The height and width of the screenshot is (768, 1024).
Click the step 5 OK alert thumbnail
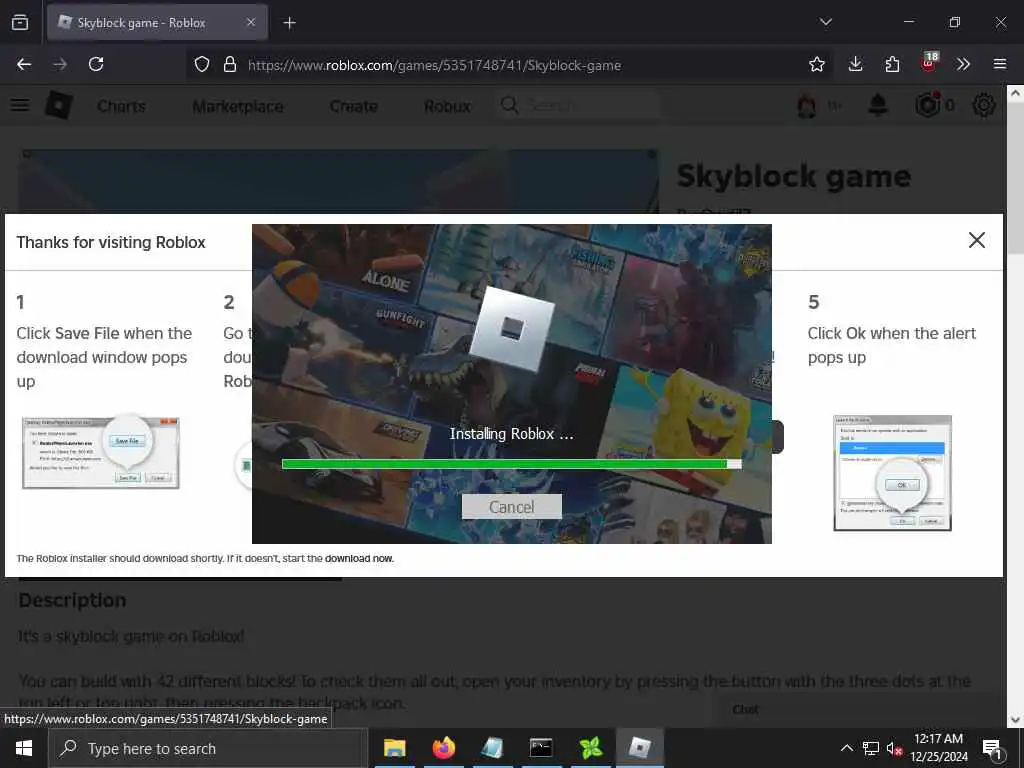pos(892,473)
